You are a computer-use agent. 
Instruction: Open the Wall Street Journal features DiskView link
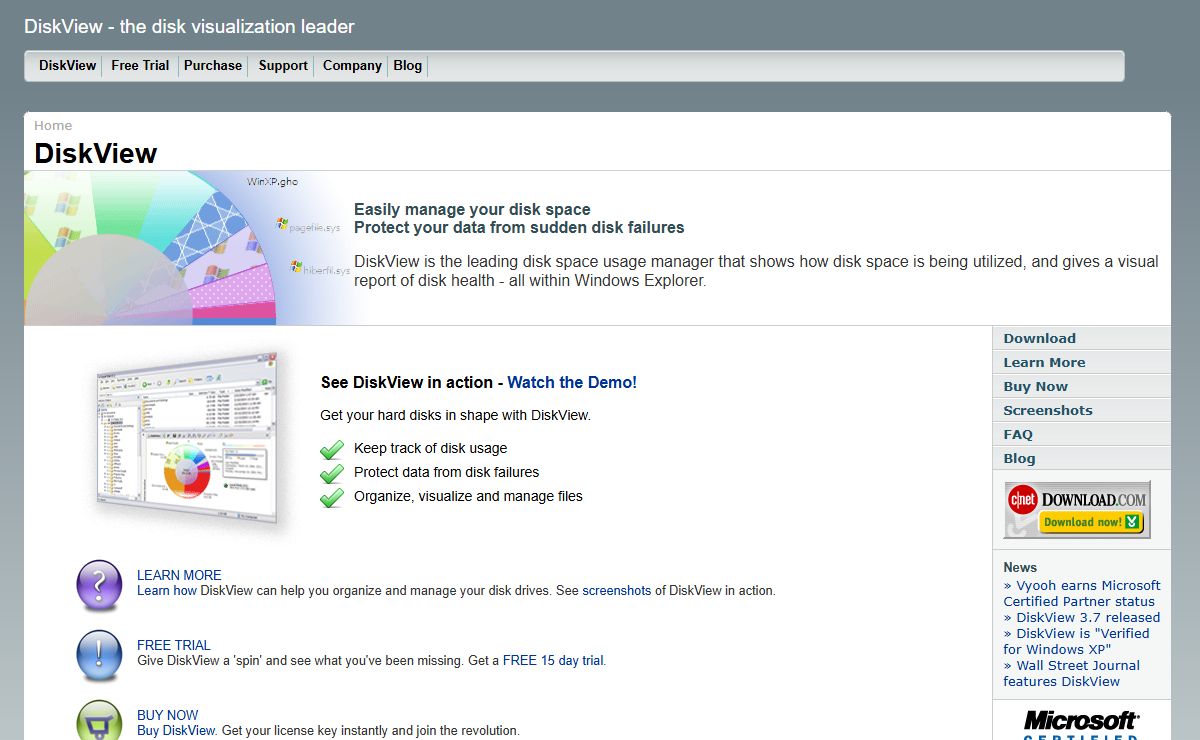(1072, 673)
